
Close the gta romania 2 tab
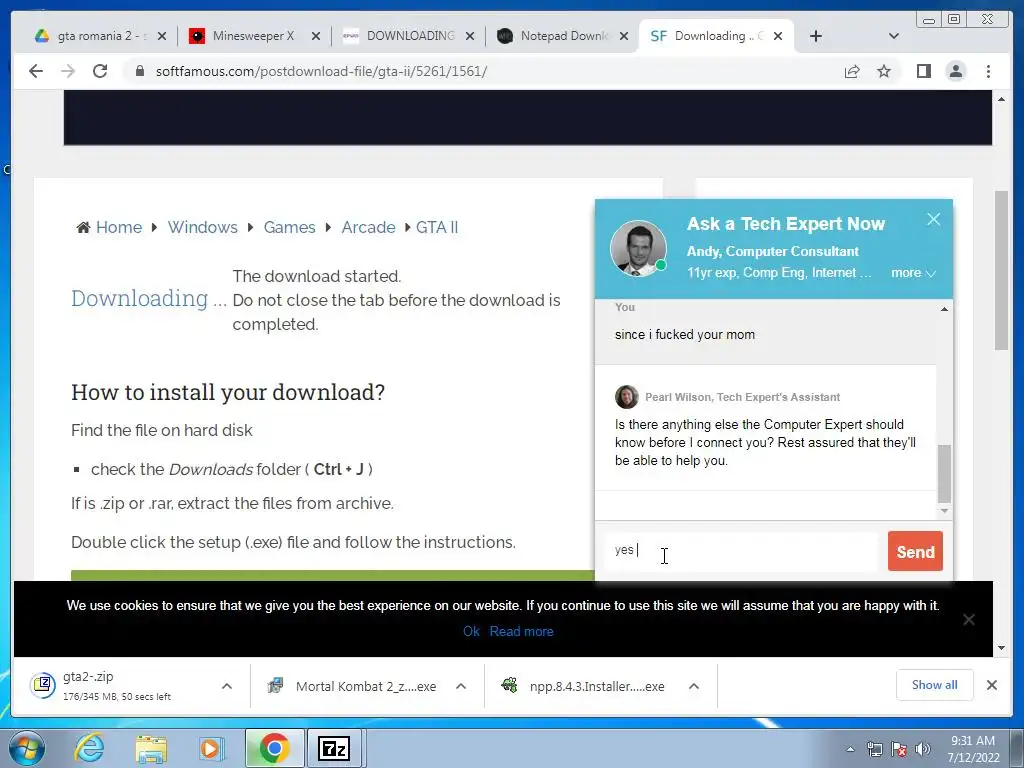pos(162,36)
